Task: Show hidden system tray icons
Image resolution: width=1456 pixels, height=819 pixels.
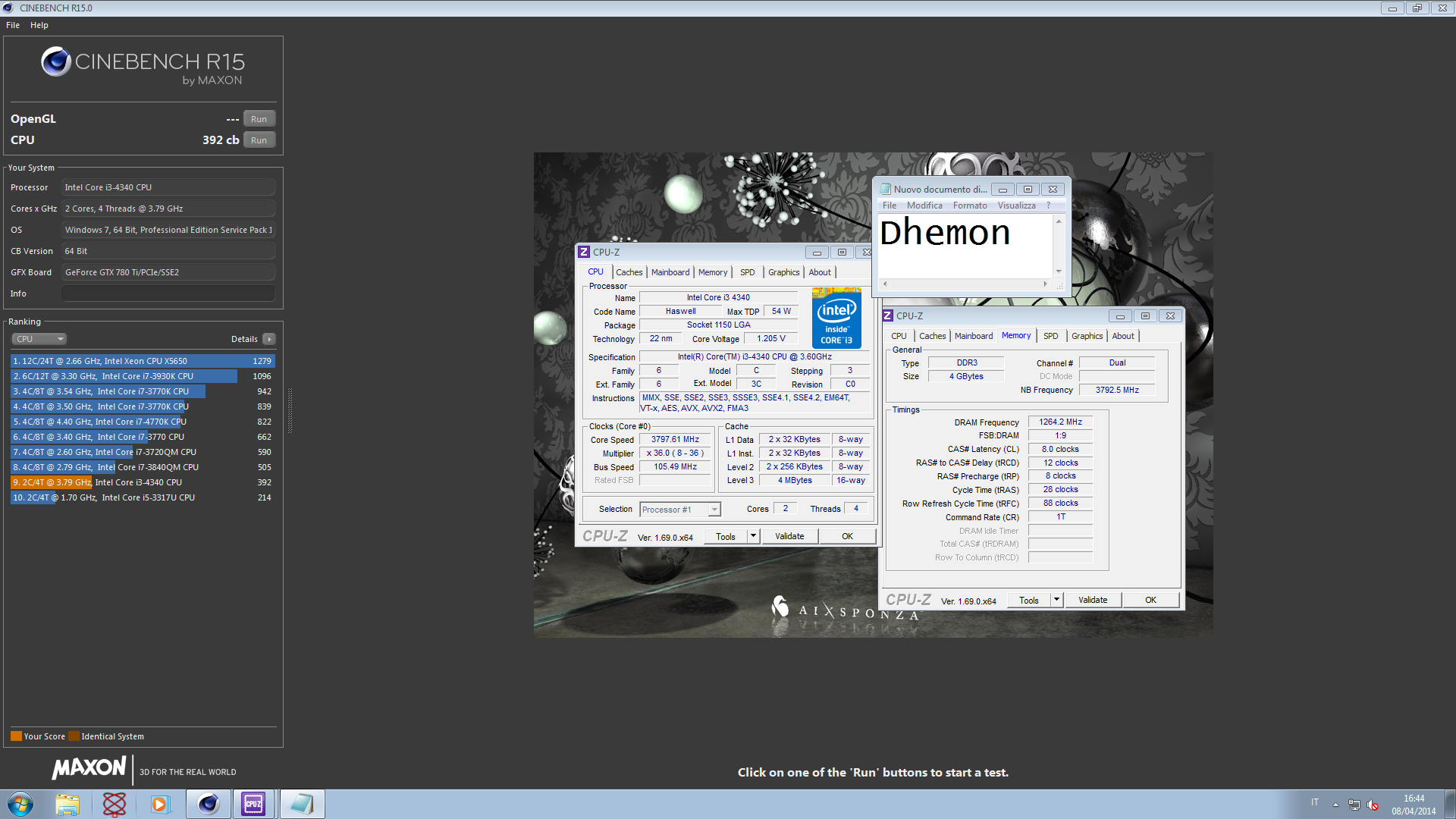Action: pos(1335,805)
